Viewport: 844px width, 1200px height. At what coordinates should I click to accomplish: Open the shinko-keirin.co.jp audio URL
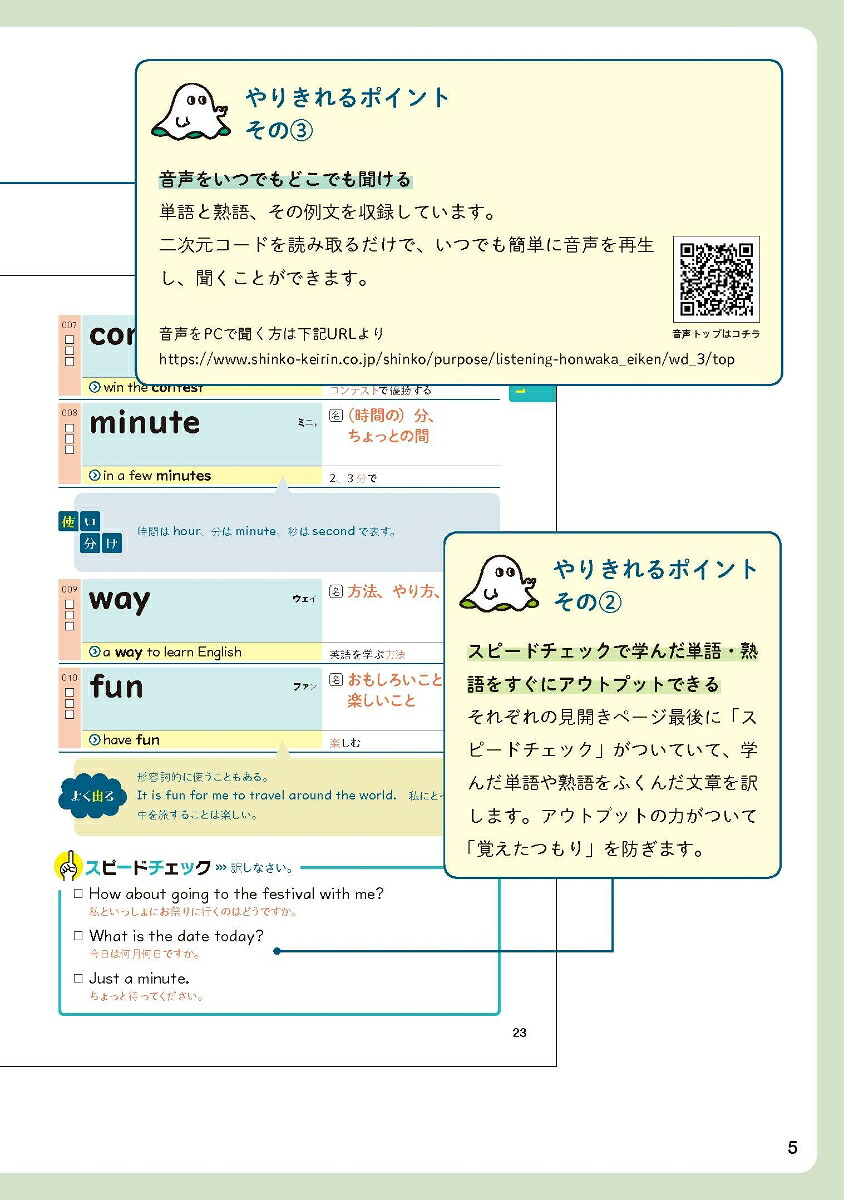[447, 359]
